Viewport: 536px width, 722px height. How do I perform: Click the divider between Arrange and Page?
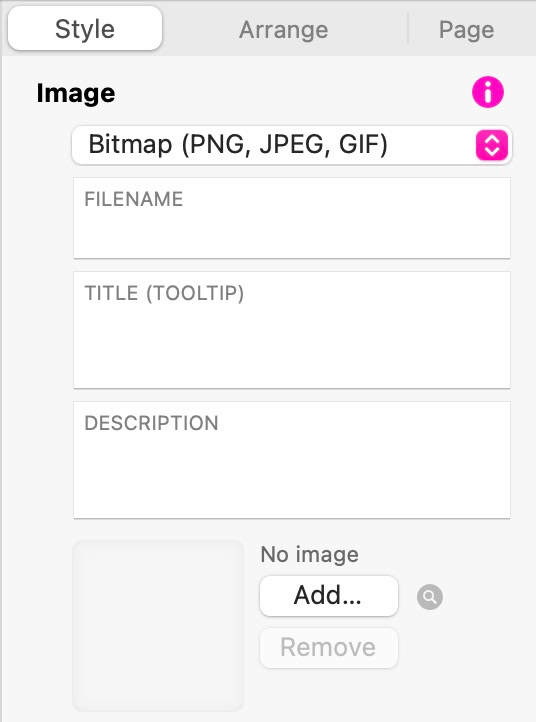[408, 29]
